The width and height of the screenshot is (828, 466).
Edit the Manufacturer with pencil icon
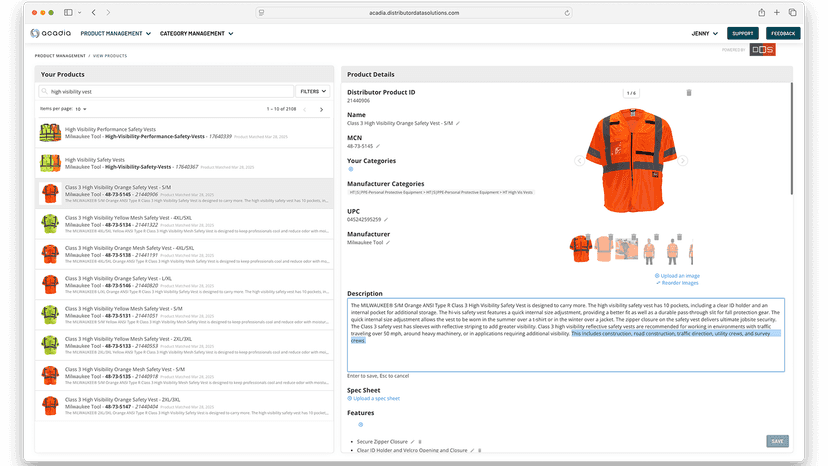[388, 243]
